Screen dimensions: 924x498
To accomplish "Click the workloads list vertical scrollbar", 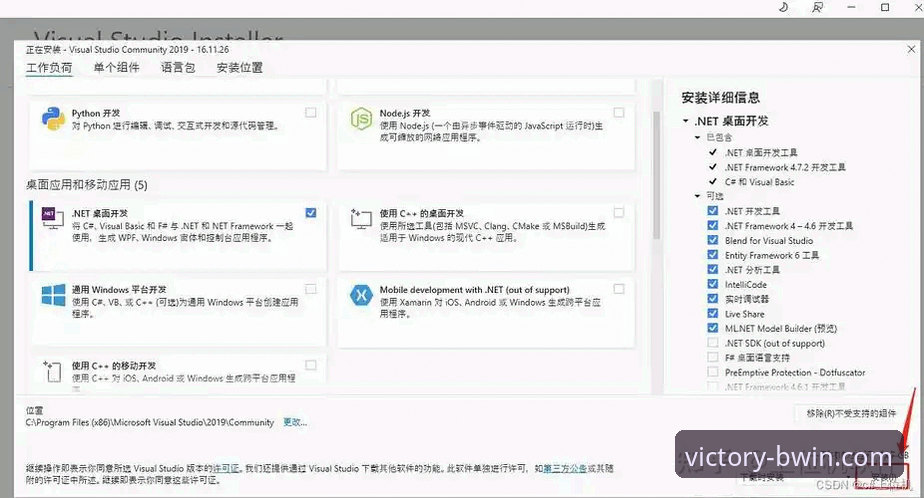I will [x=656, y=176].
